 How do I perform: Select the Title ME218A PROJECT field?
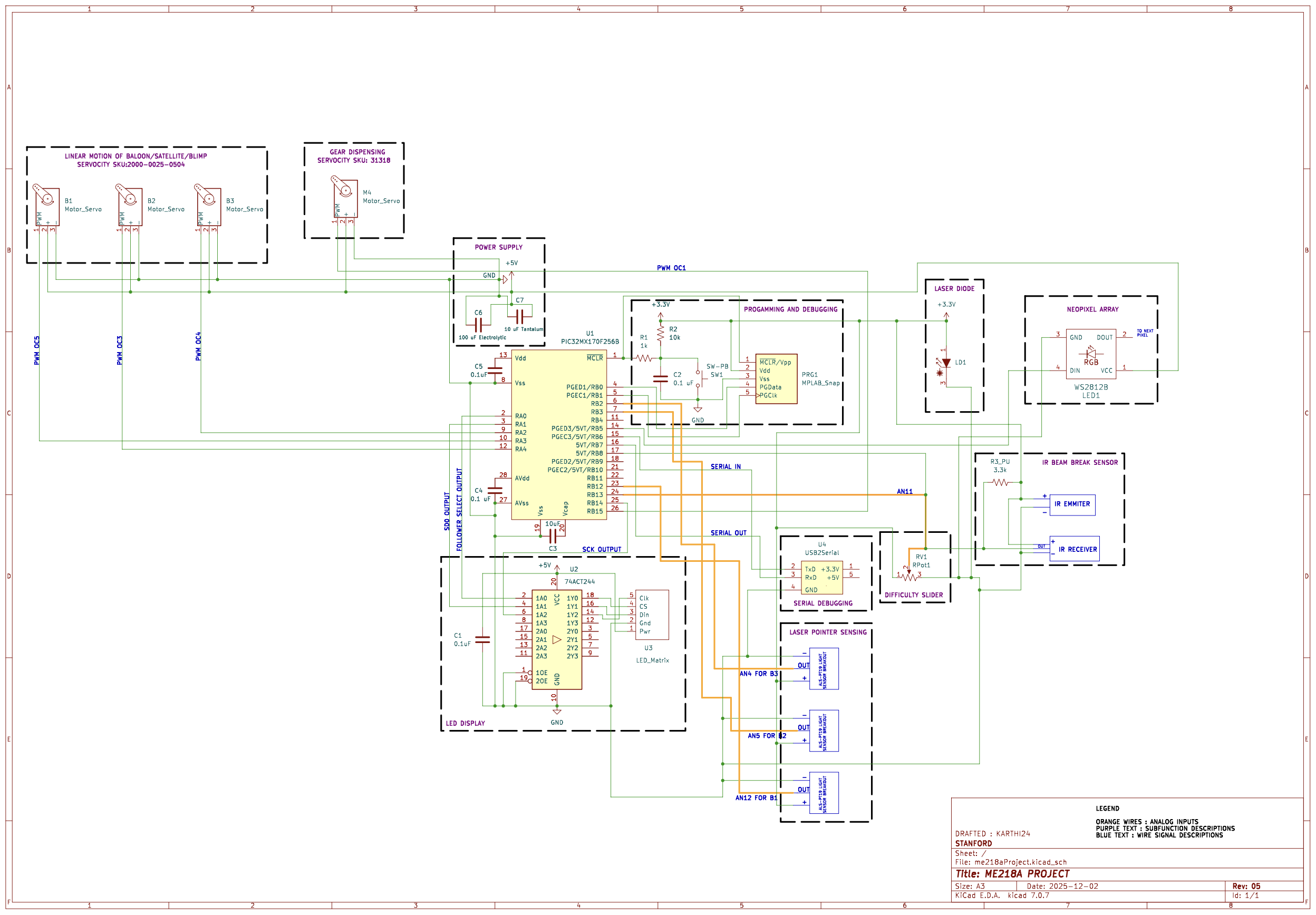(1012, 874)
